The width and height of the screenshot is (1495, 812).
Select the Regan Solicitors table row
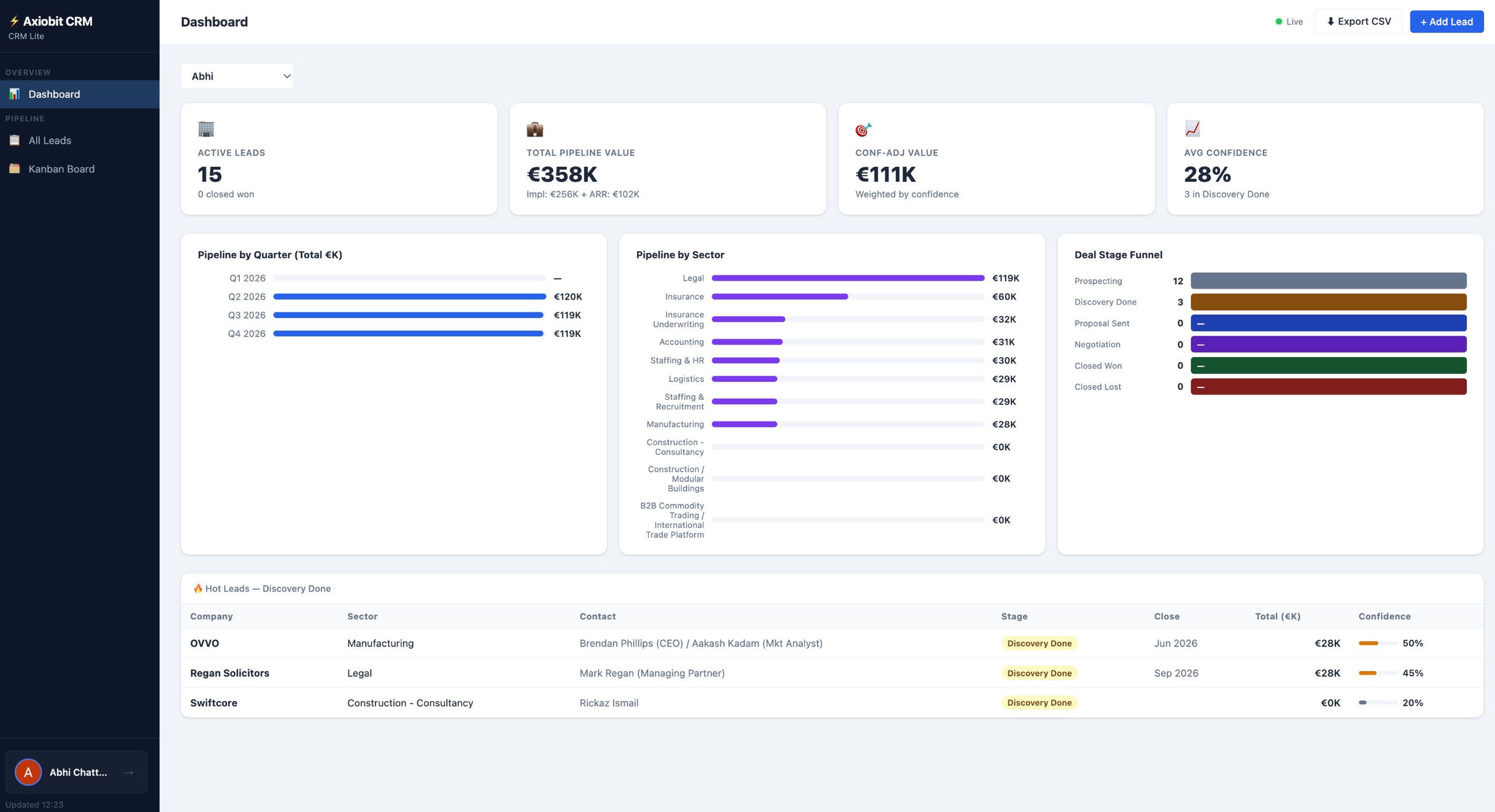tap(697, 673)
